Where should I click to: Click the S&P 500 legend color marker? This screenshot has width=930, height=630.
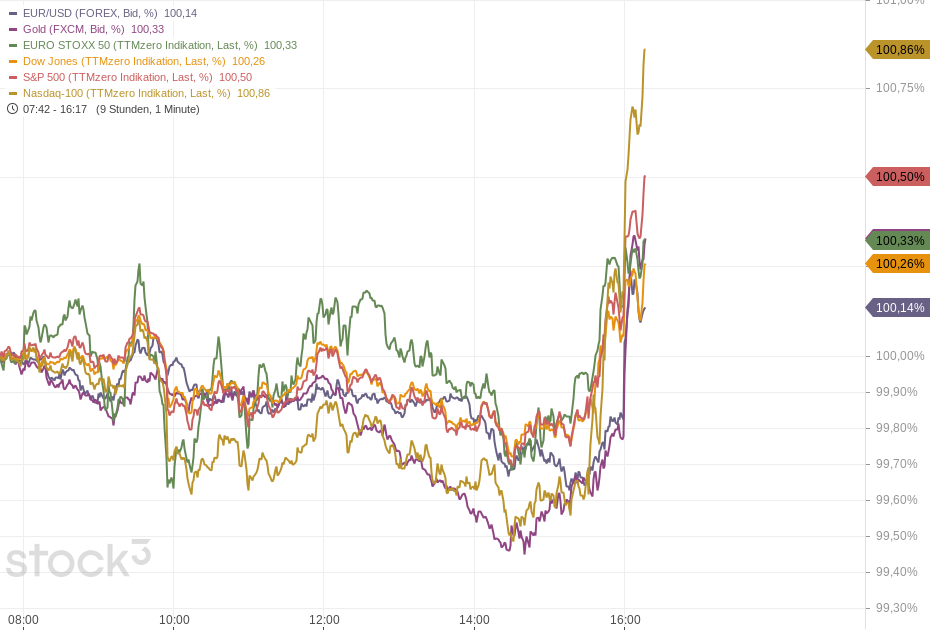click(13, 77)
